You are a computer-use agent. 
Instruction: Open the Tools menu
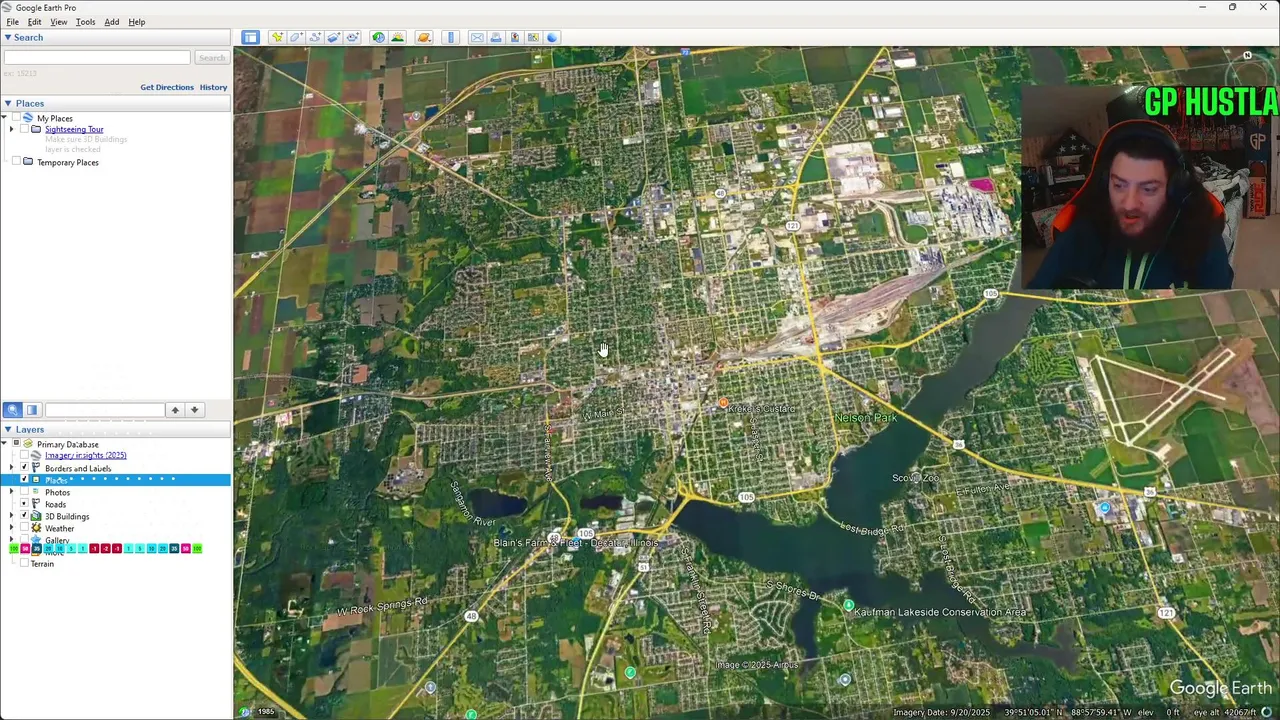click(85, 22)
